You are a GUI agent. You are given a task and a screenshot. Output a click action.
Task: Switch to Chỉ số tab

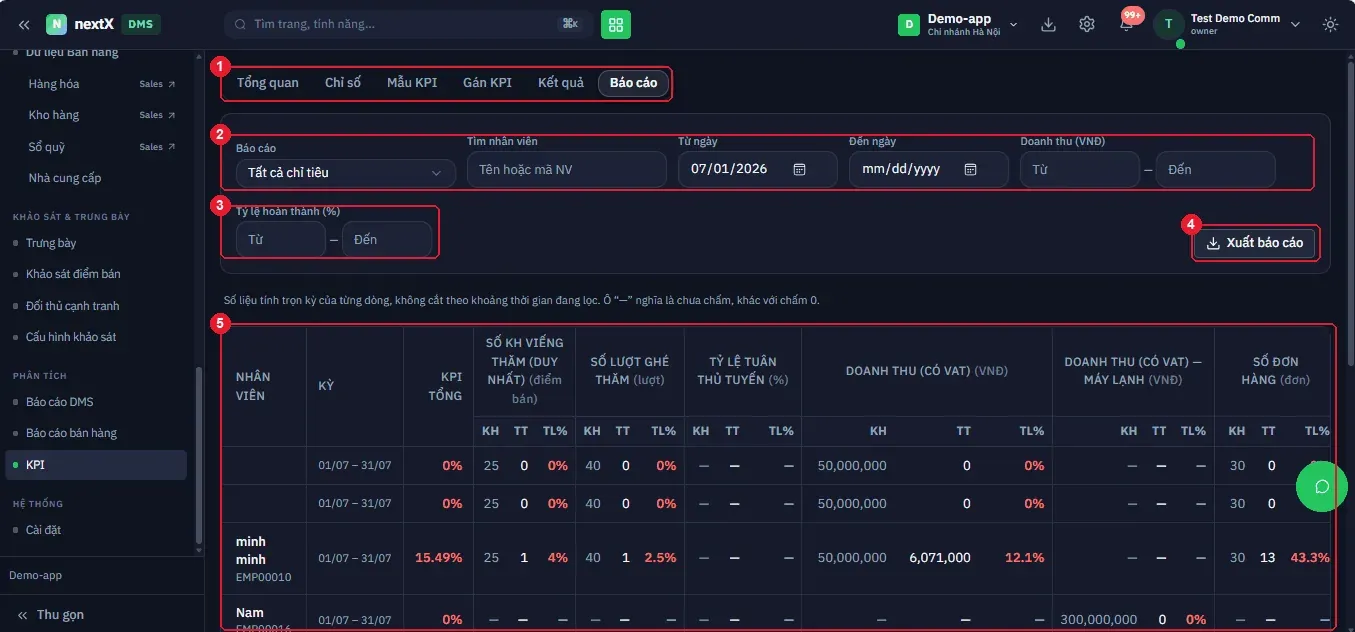click(343, 83)
